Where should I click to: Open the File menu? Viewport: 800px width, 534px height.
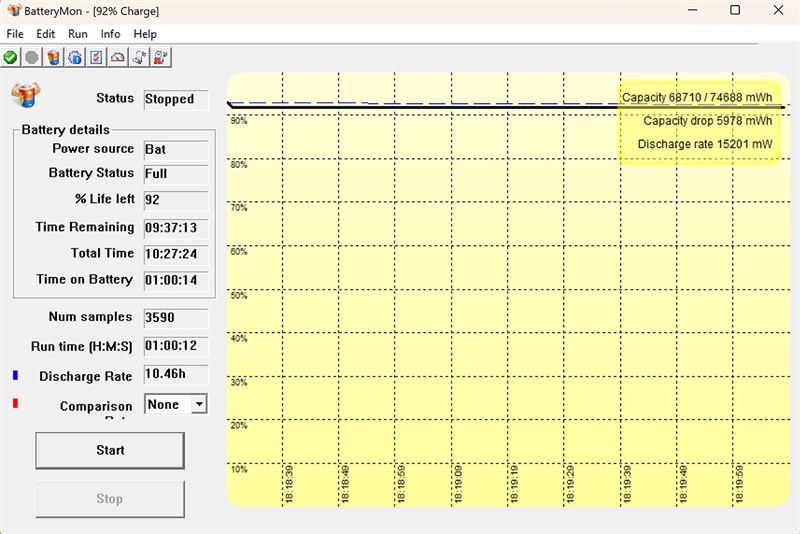(x=15, y=34)
